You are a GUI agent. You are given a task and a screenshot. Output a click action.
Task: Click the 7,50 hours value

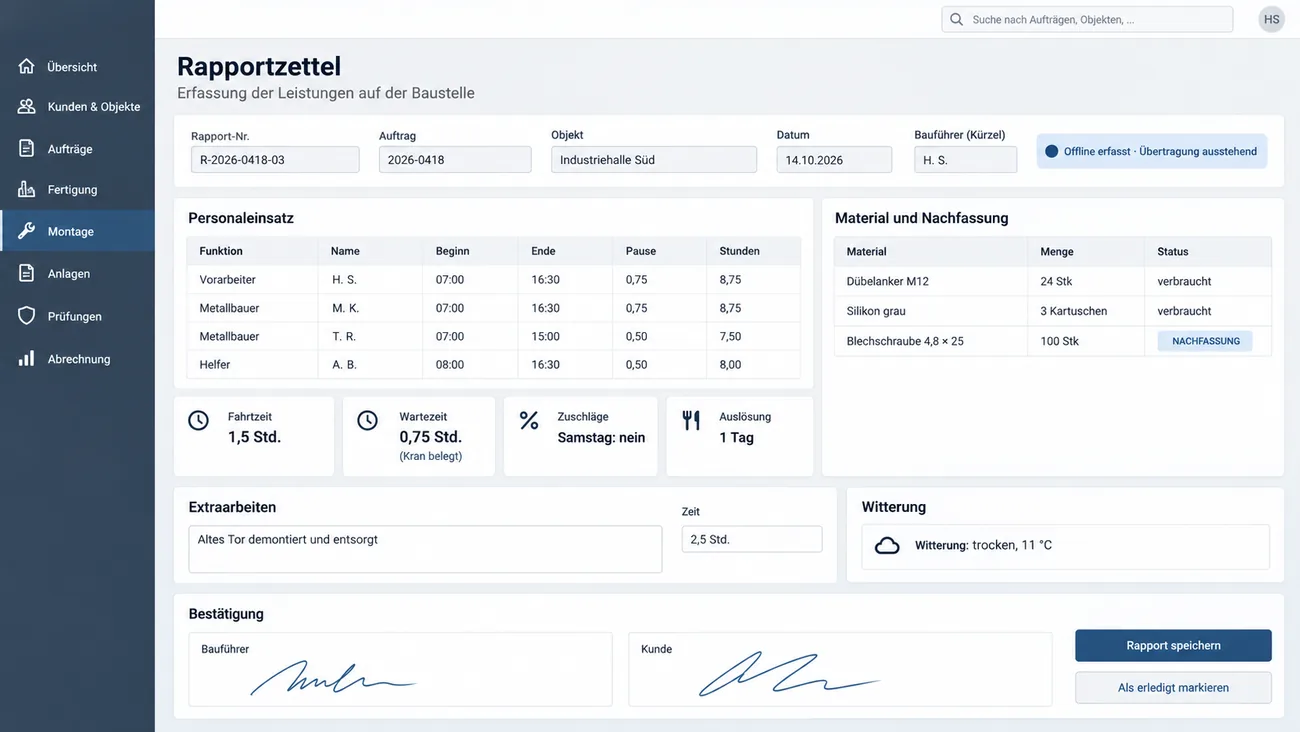coord(730,337)
